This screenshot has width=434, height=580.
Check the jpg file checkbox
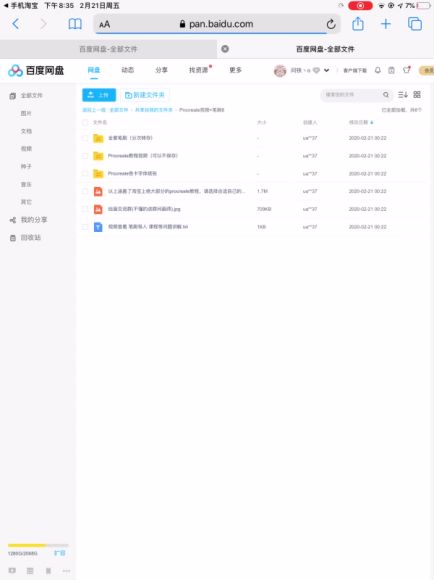[85, 209]
